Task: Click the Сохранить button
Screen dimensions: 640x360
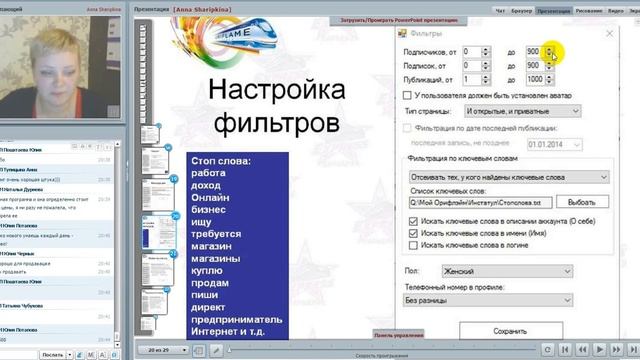Action: 511,331
